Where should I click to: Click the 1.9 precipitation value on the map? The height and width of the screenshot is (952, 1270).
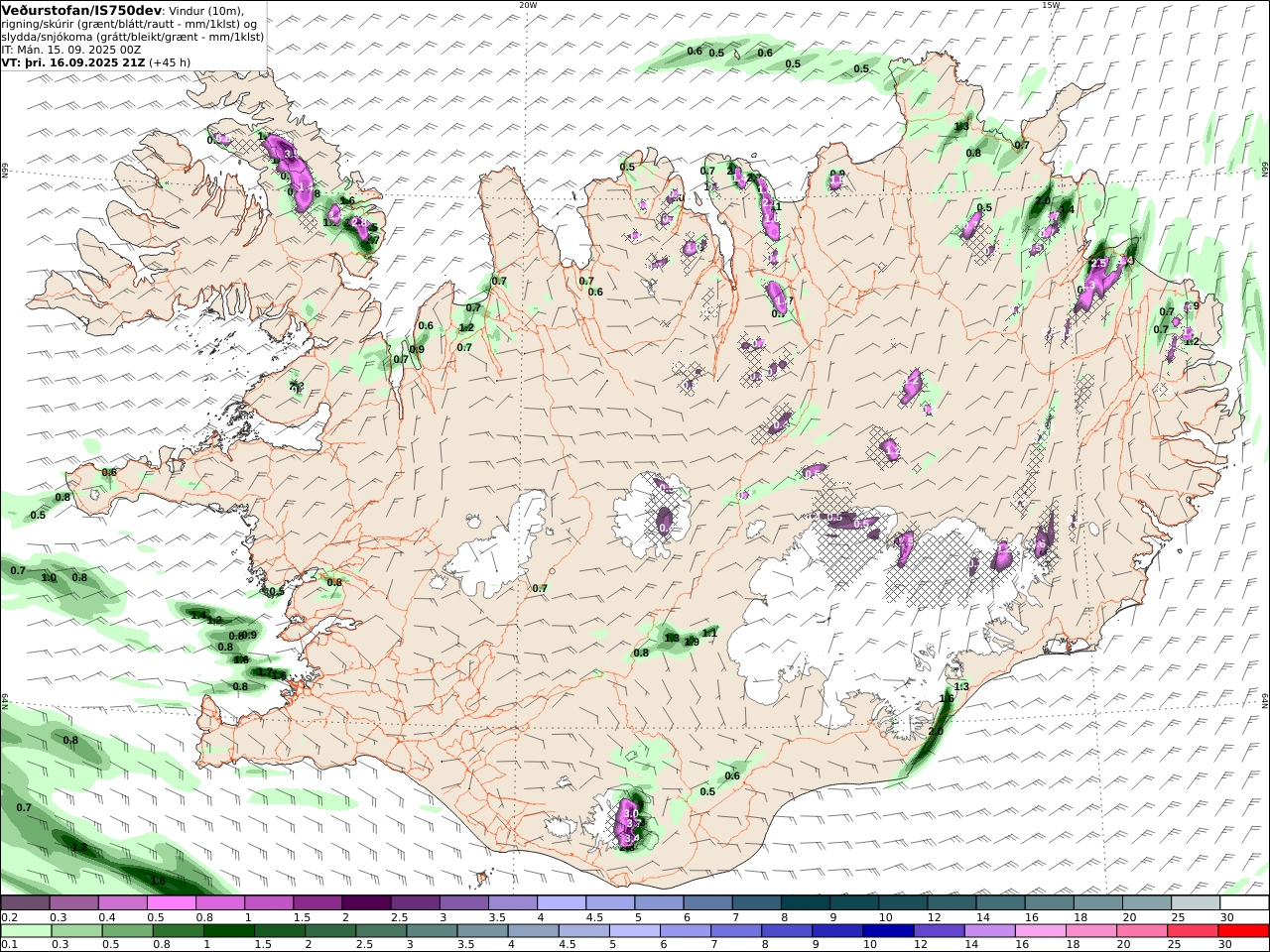pyautogui.click(x=692, y=643)
